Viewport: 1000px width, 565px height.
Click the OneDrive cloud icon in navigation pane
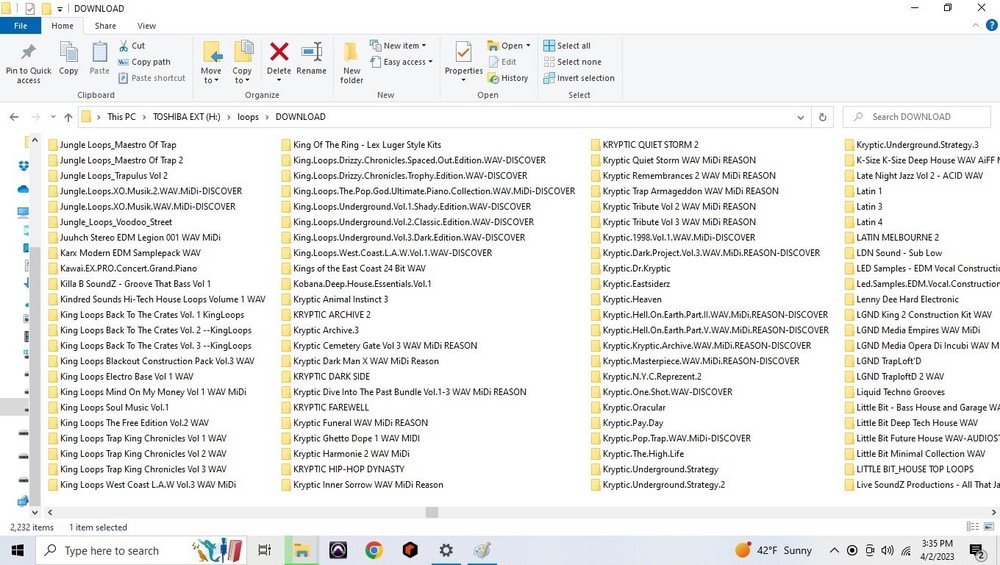pos(24,189)
